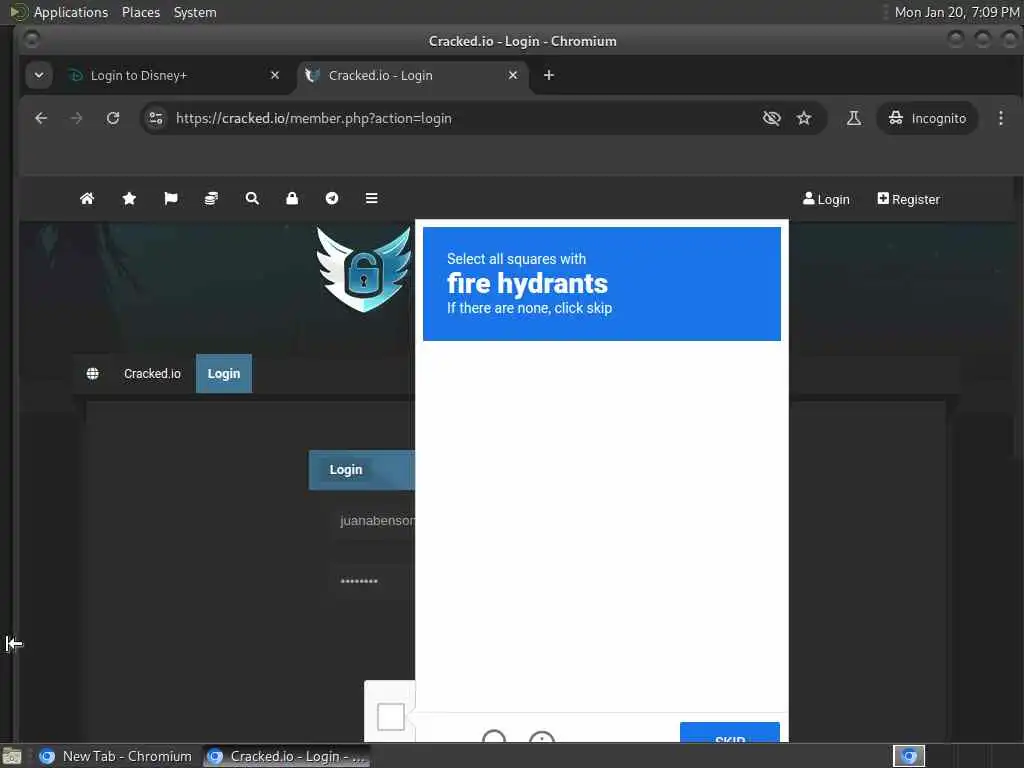Click the Incognito indicator button

pyautogui.click(x=927, y=118)
